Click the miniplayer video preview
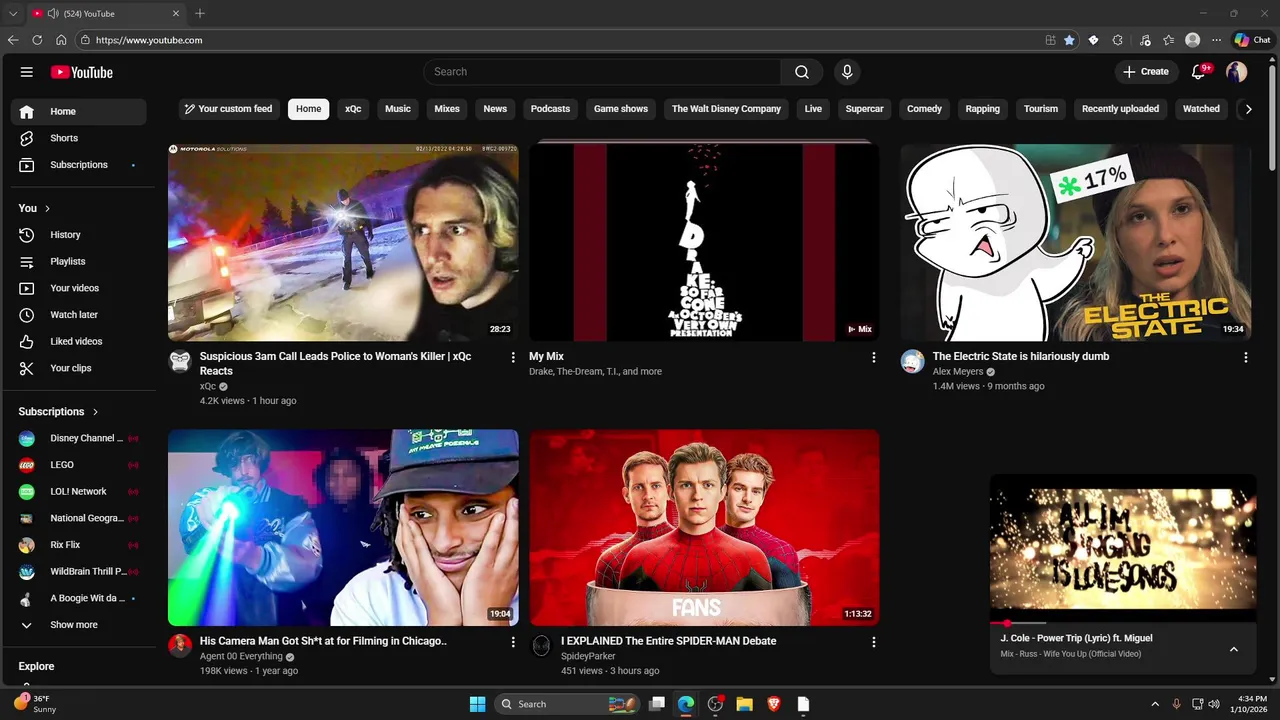Screen dimensions: 1280x720 click(1123, 548)
